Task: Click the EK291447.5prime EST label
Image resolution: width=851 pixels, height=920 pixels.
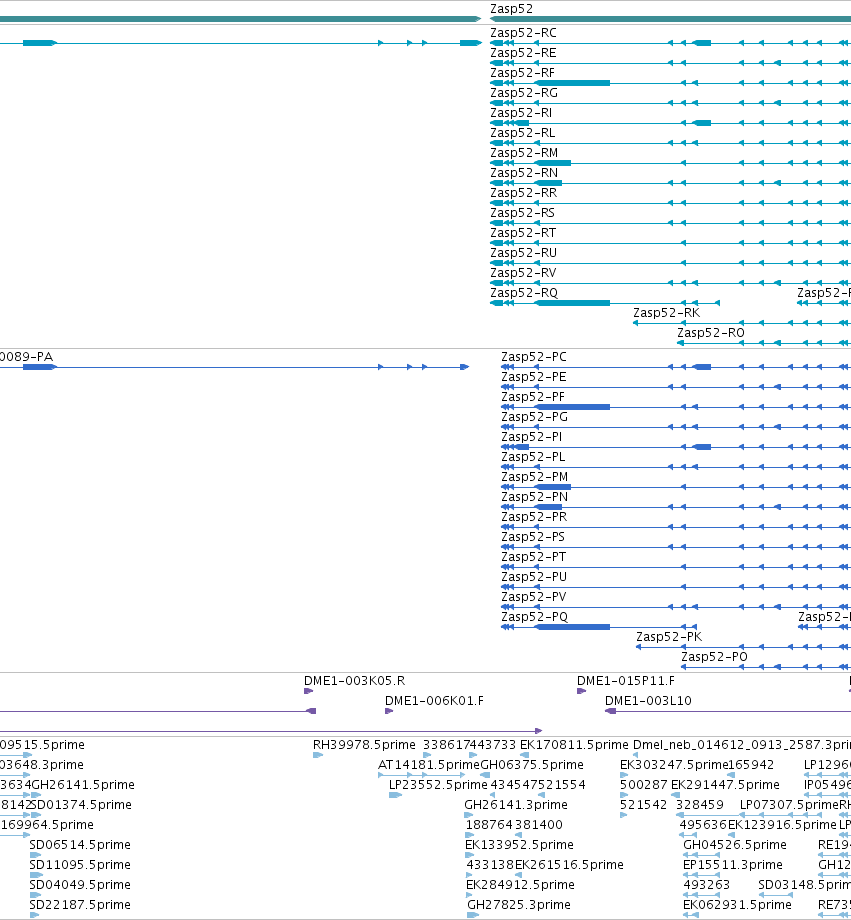Action: [x=725, y=784]
